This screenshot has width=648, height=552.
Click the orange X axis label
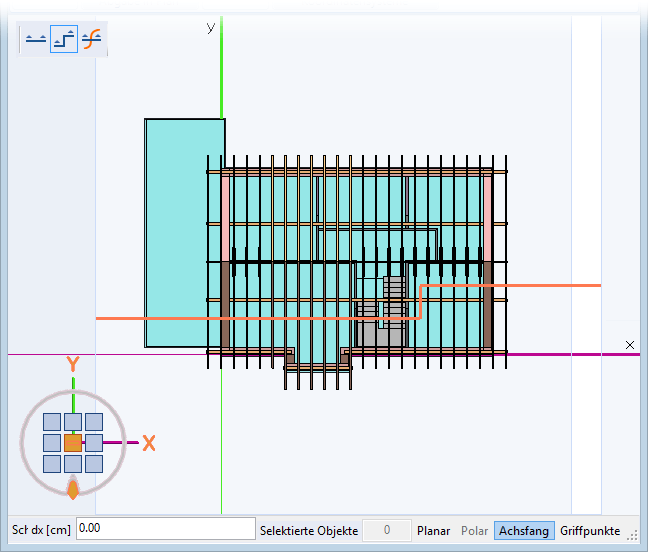tap(149, 443)
